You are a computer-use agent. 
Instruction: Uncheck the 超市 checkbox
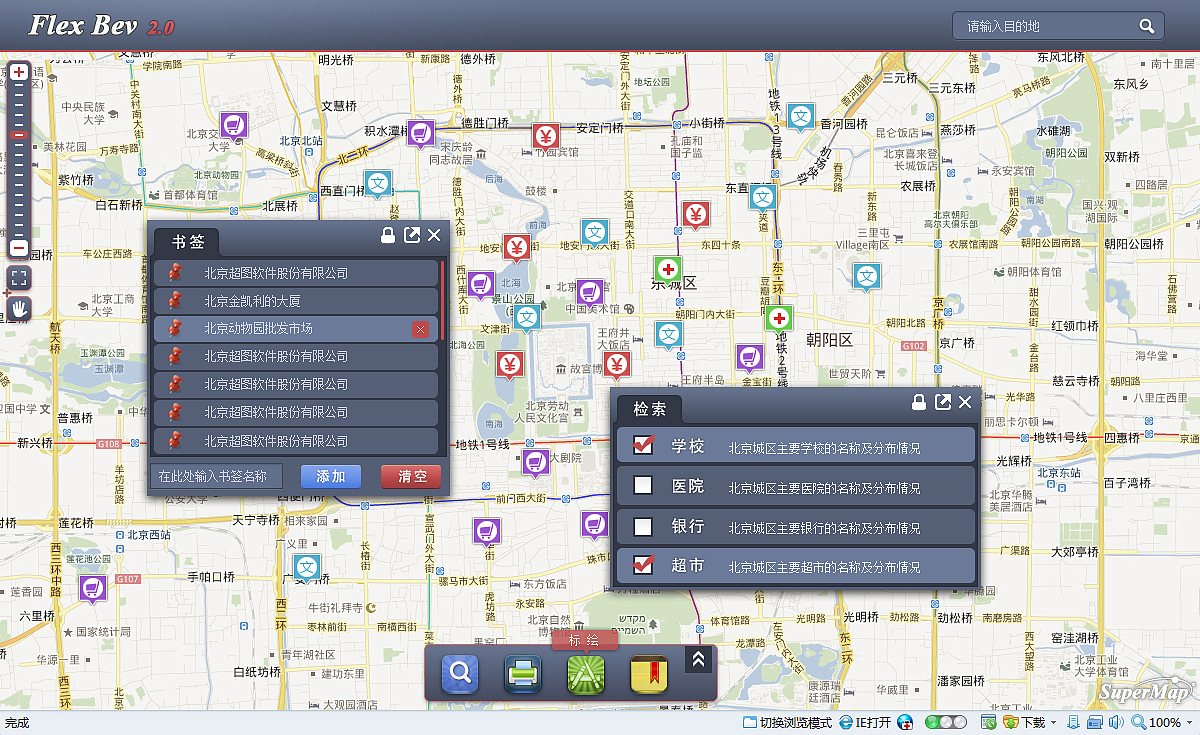[644, 565]
